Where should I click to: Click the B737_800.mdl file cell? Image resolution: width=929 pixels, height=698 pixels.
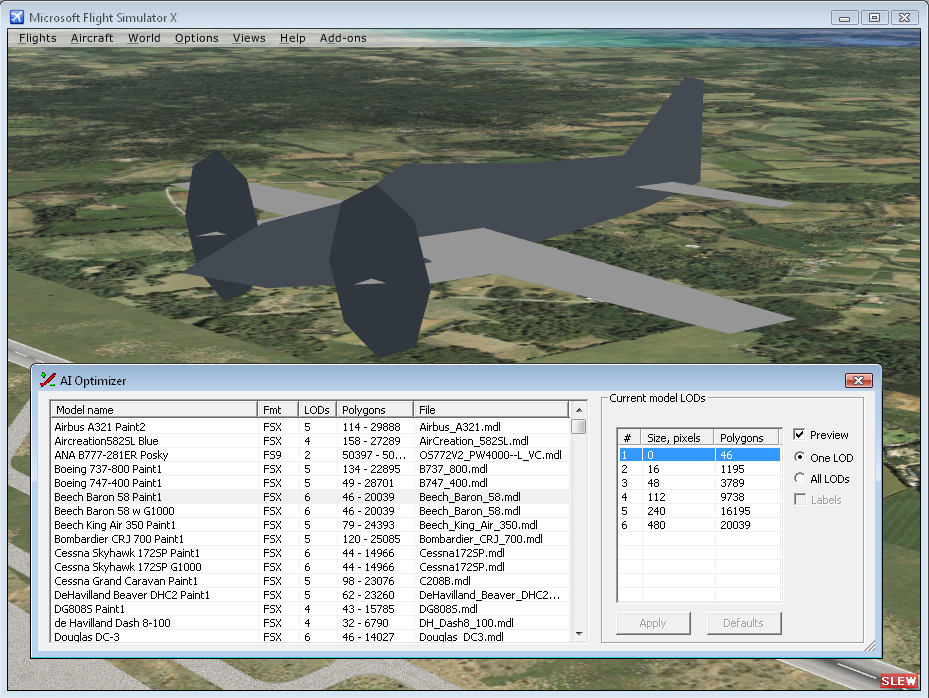453,469
